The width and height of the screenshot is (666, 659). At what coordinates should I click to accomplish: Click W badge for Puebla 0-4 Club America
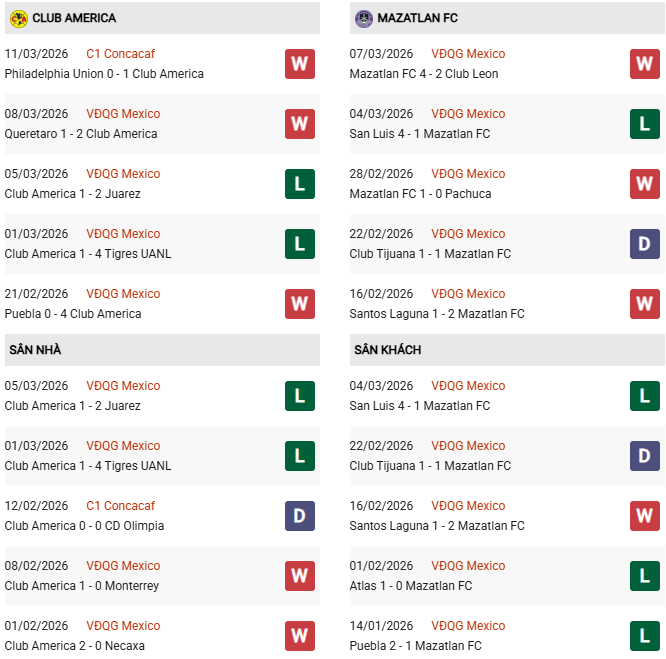tap(300, 304)
